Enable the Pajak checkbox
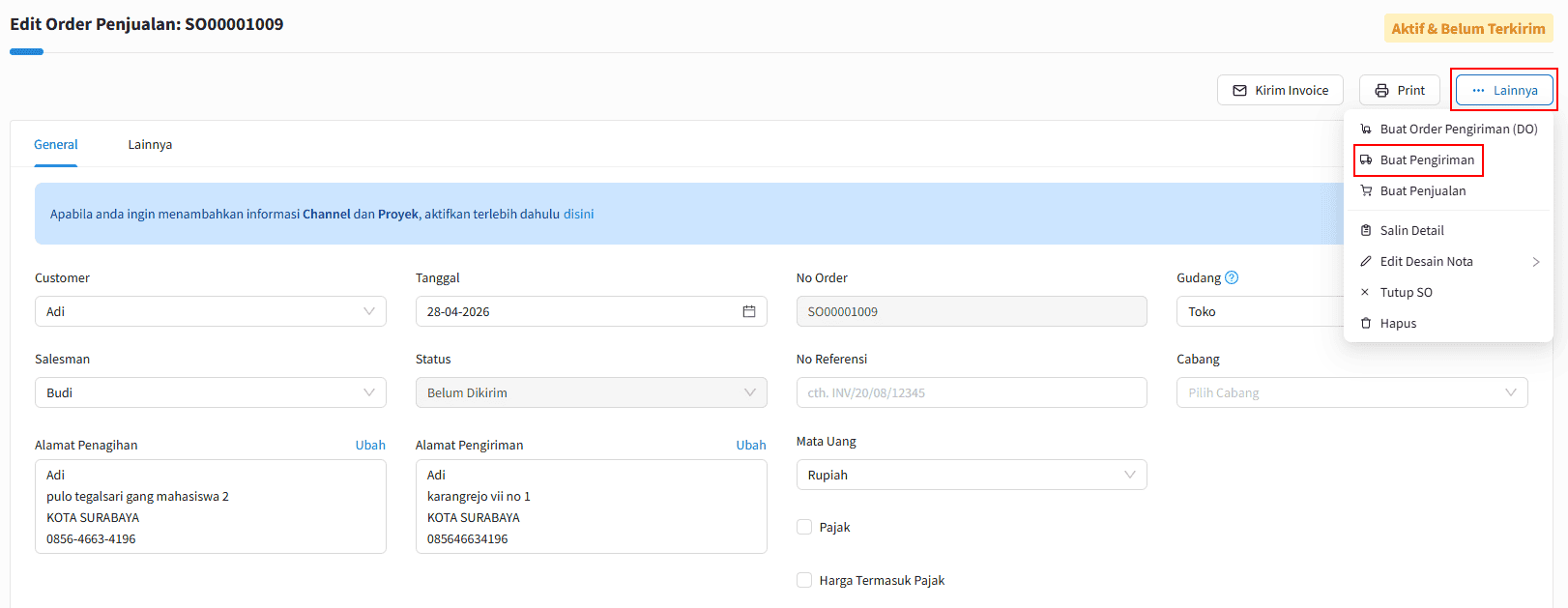1568x608 pixels. (x=804, y=527)
